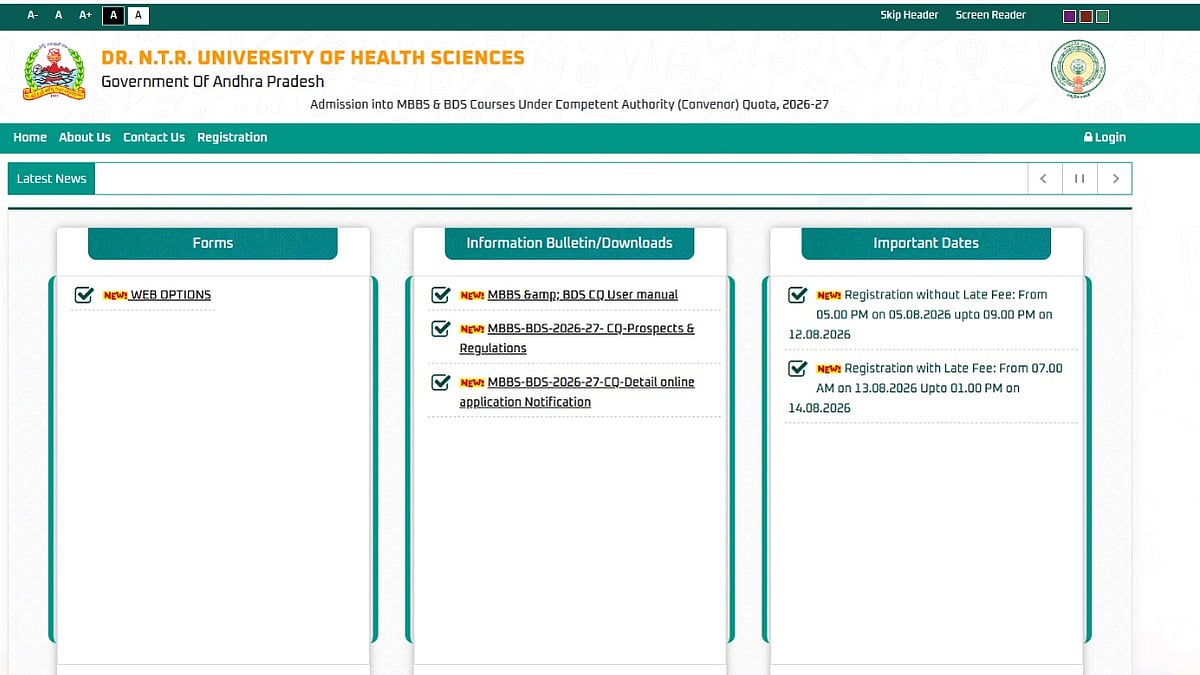This screenshot has height=675, width=1200.
Task: Click the Registration without Late Fee text
Action: tap(921, 315)
